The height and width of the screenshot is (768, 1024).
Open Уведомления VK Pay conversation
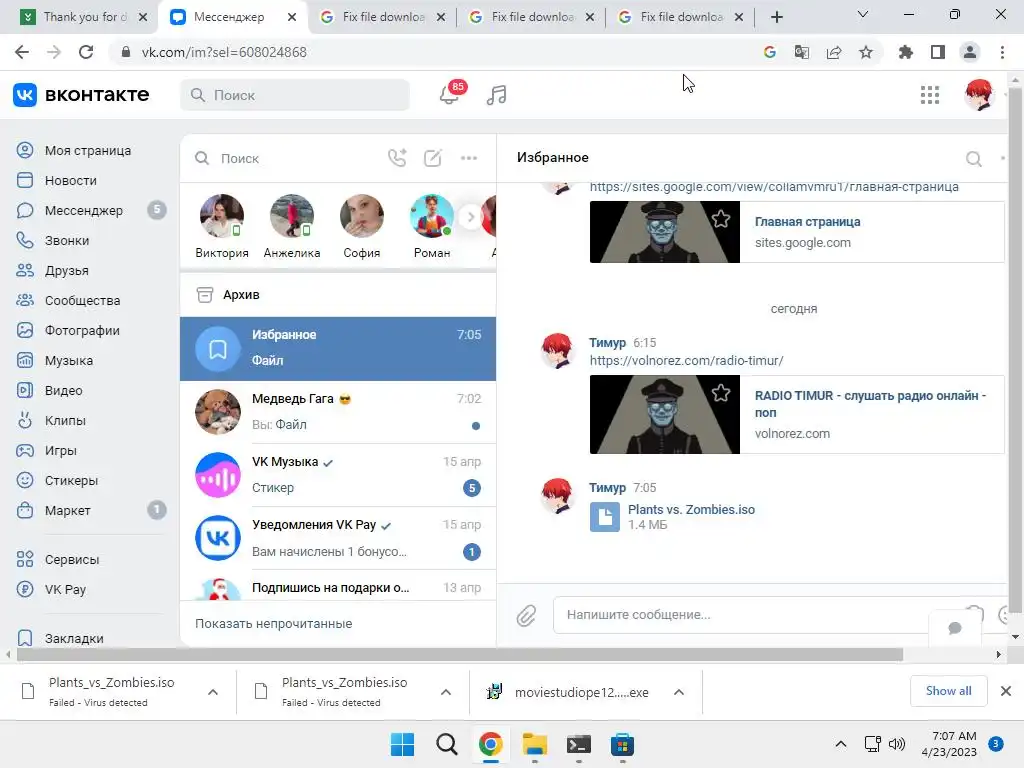[338, 538]
